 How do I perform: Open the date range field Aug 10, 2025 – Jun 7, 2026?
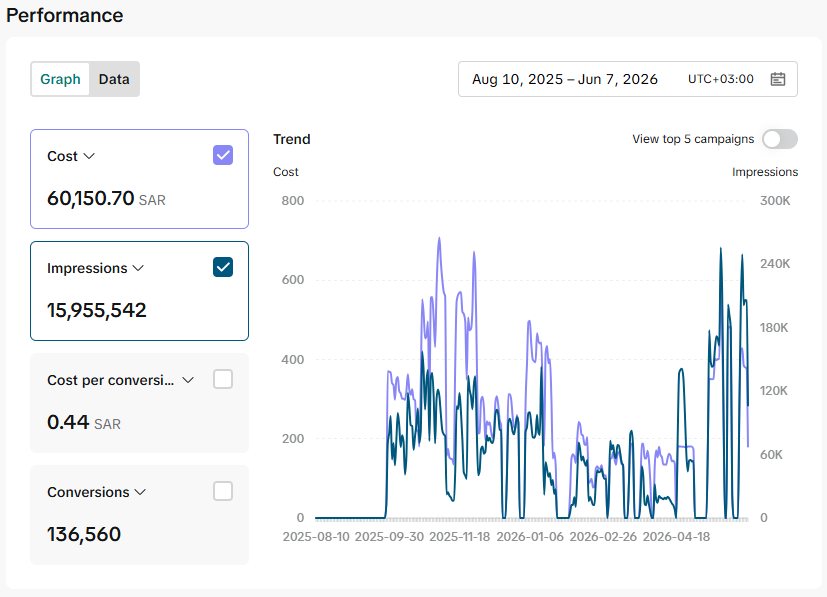[x=628, y=79]
